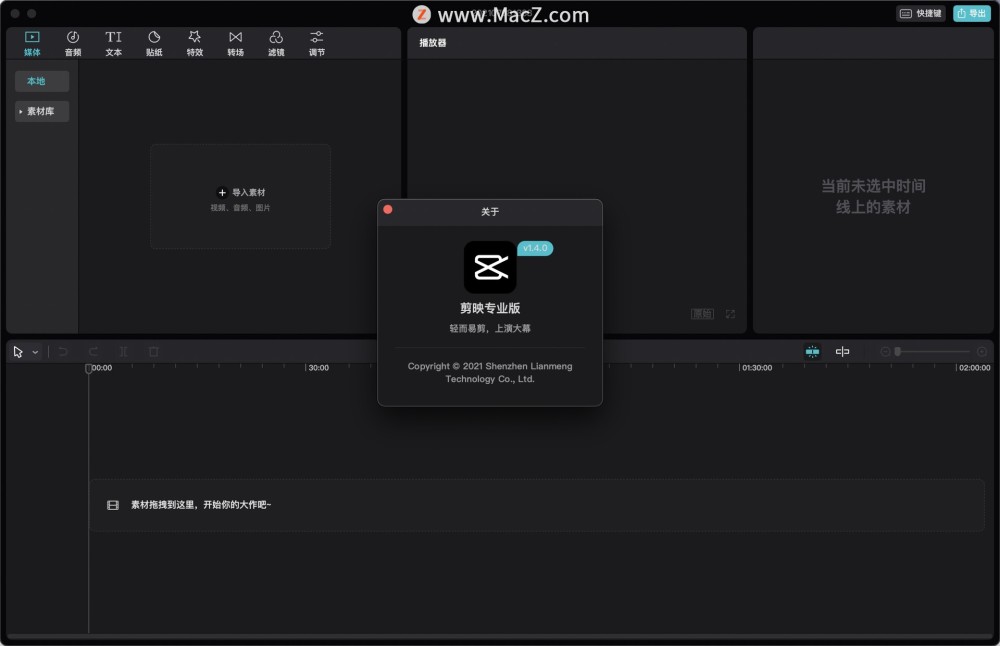Click the playhead at 00:00
The width and height of the screenshot is (1000, 646).
pyautogui.click(x=89, y=368)
